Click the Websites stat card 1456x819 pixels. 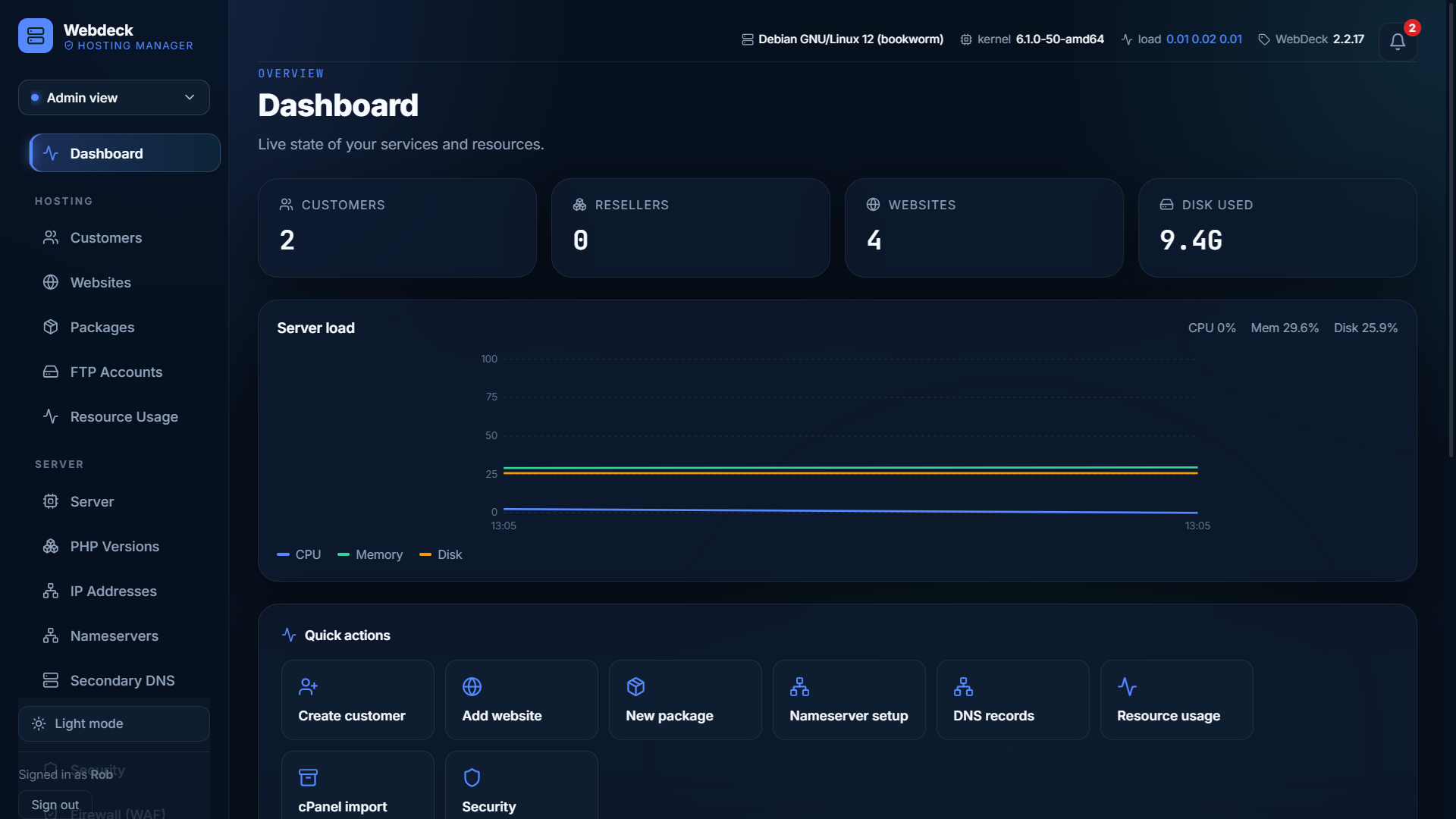[984, 228]
